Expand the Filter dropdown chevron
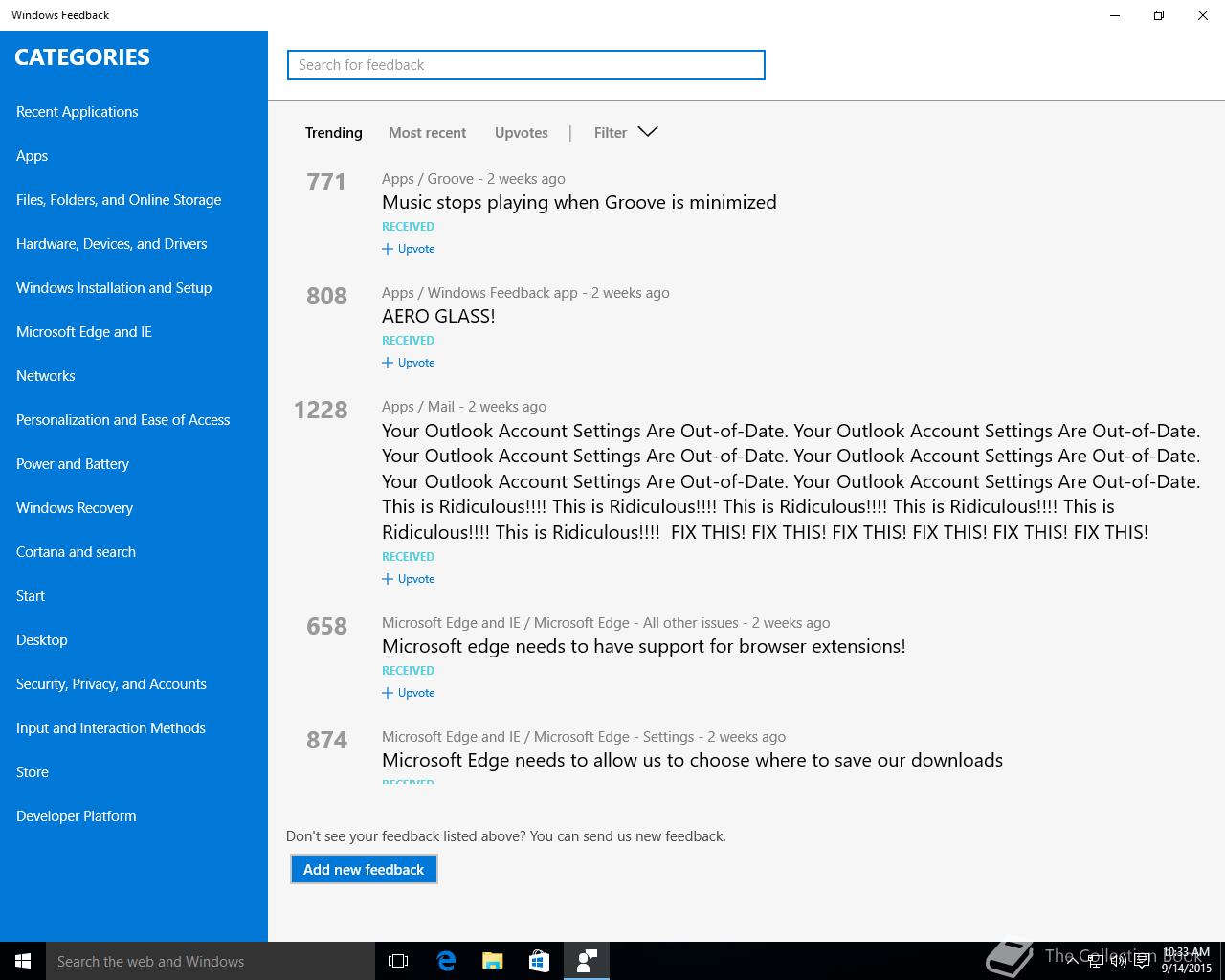 (x=648, y=132)
